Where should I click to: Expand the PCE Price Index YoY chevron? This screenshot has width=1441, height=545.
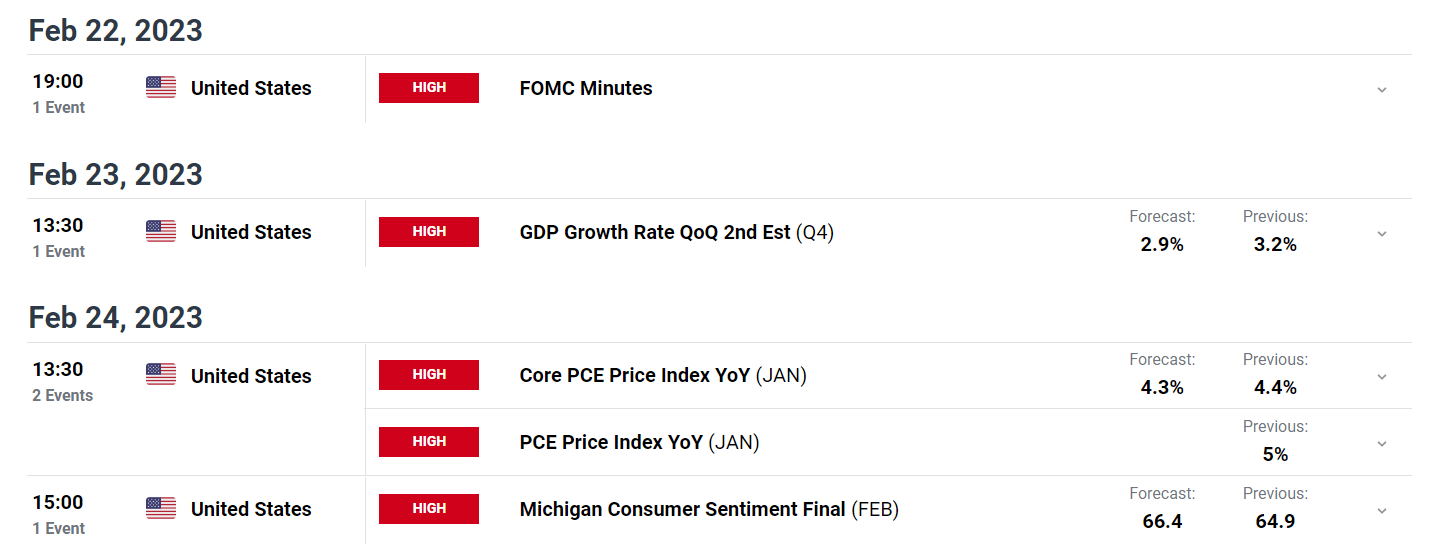(1382, 443)
